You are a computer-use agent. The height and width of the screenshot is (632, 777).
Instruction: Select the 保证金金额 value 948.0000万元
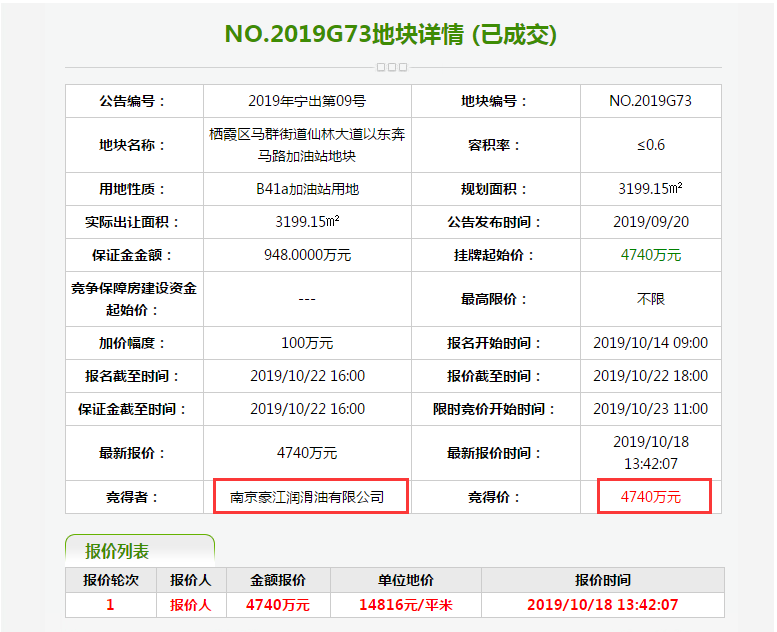(x=307, y=255)
